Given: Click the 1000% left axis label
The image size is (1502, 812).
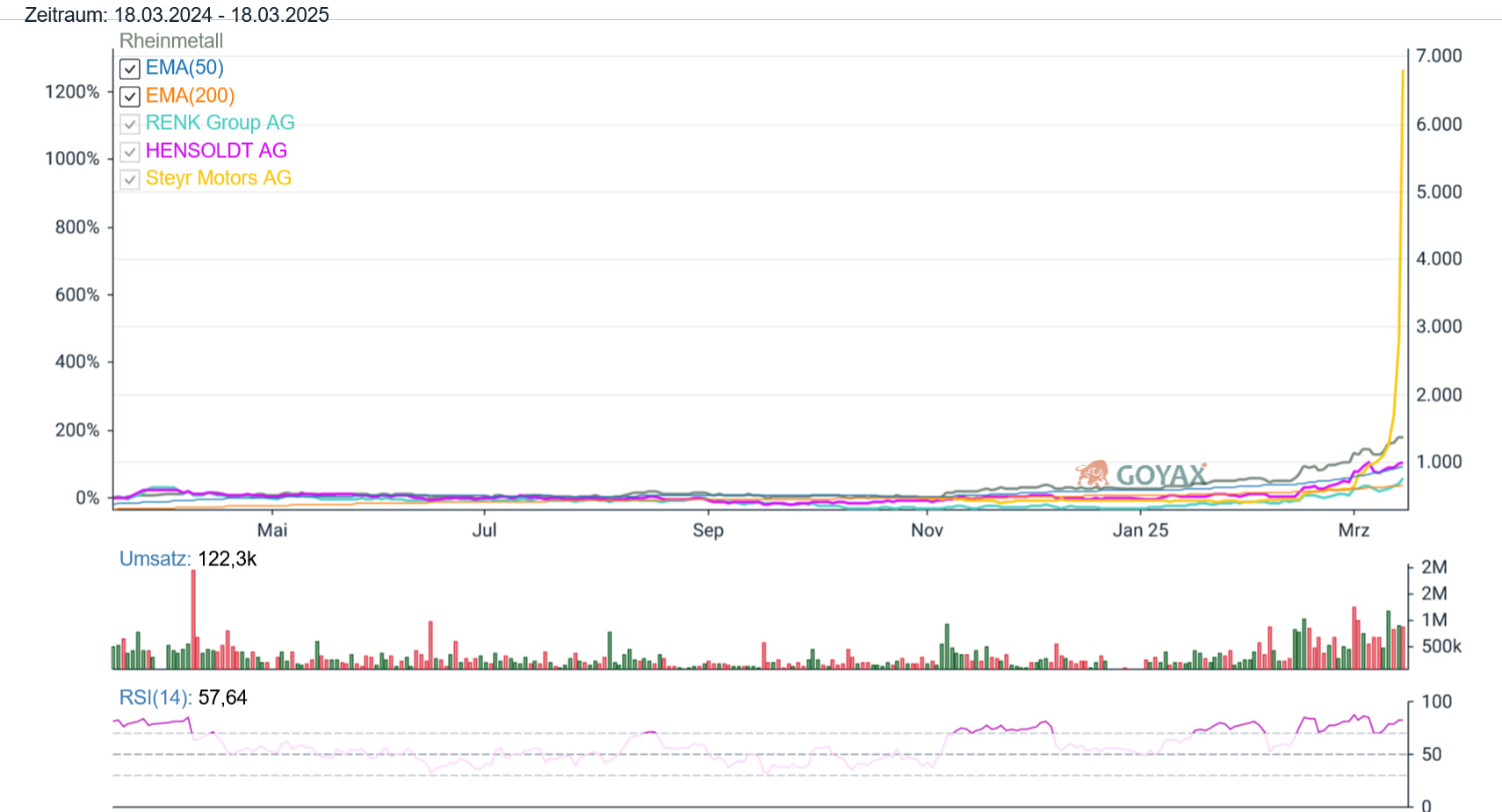Looking at the screenshot, I should click(x=72, y=159).
